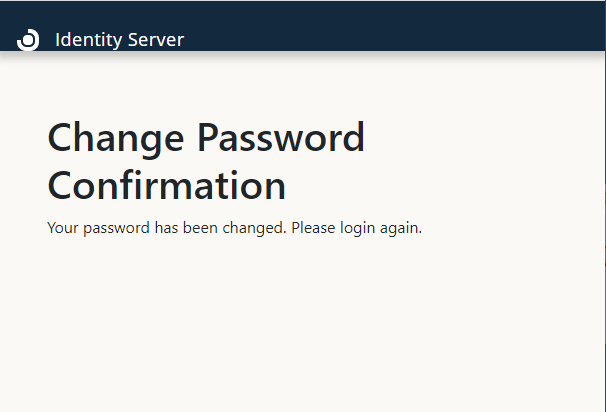Click the Change Password Confirmation heading
Screen dimensions: 606x412
click(x=206, y=161)
